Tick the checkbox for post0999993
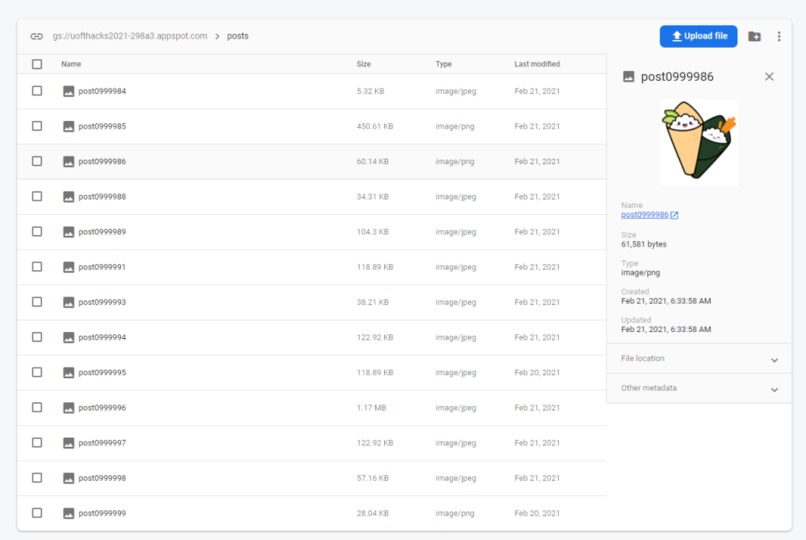806x540 pixels. [37, 302]
